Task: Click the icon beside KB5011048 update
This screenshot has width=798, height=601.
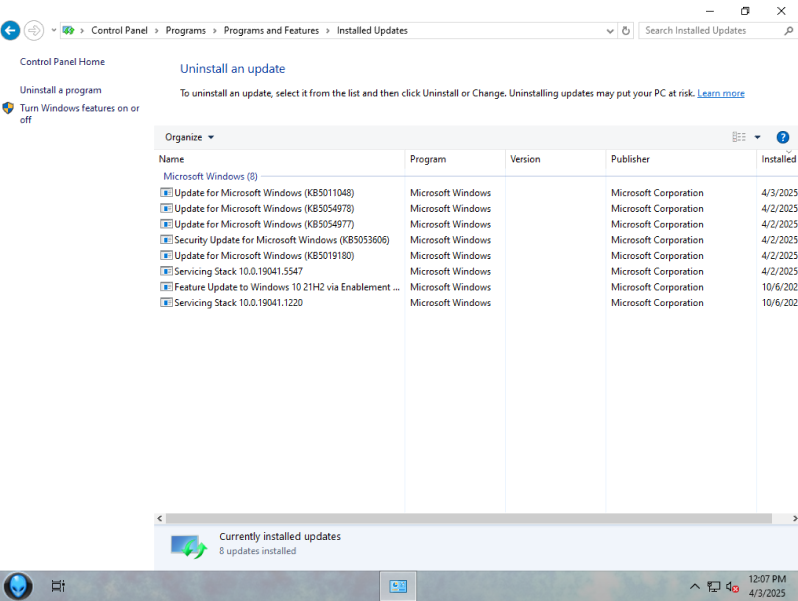Action: [x=166, y=193]
